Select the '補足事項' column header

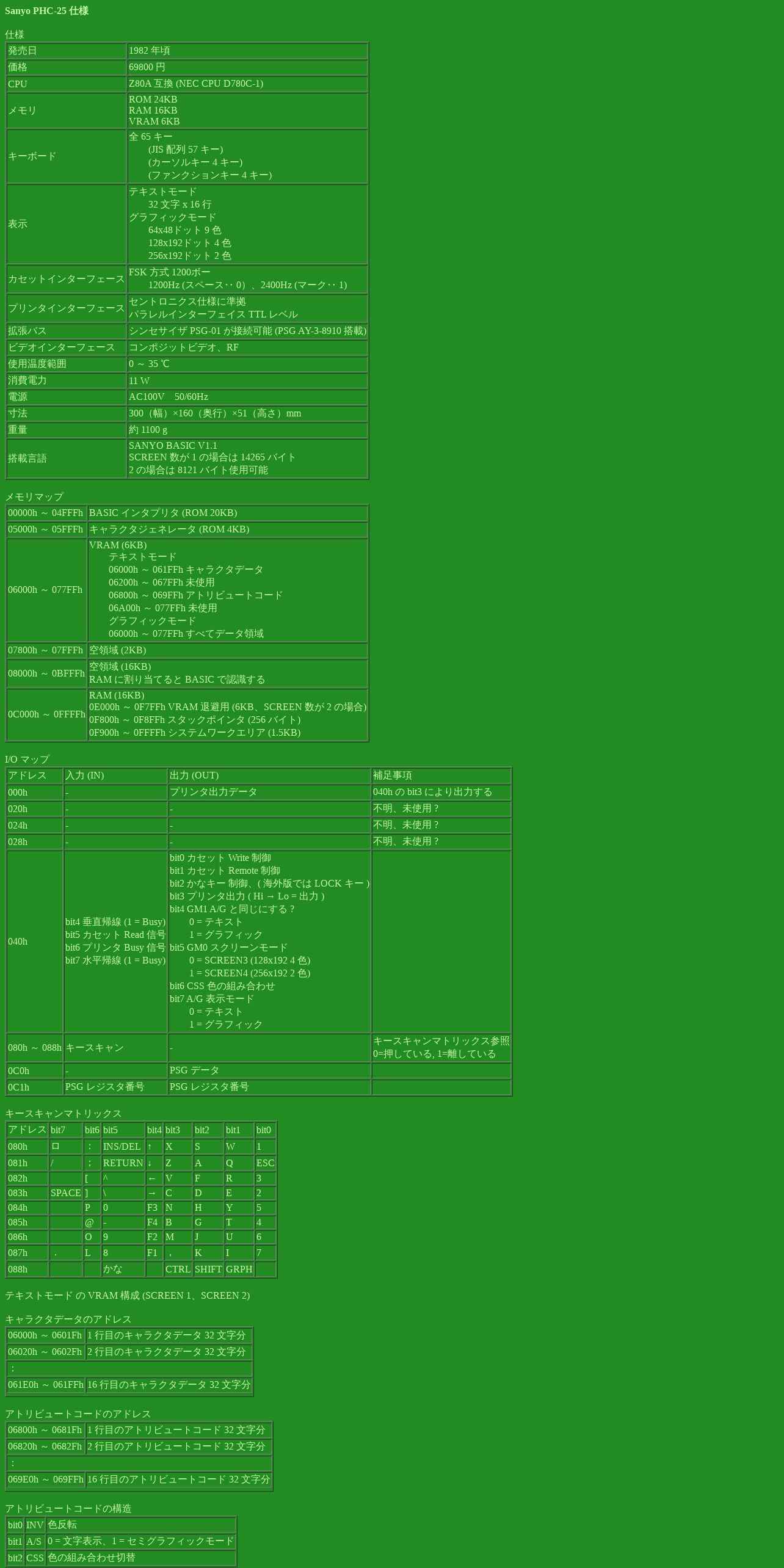point(441,775)
